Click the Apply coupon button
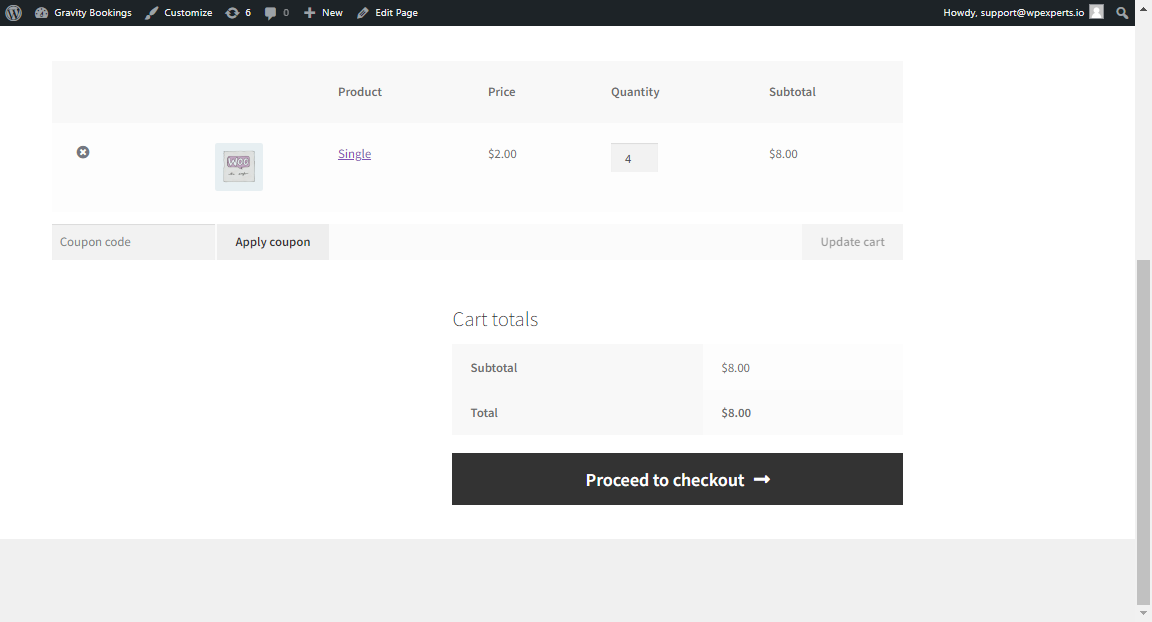The height and width of the screenshot is (622, 1152). point(273,242)
